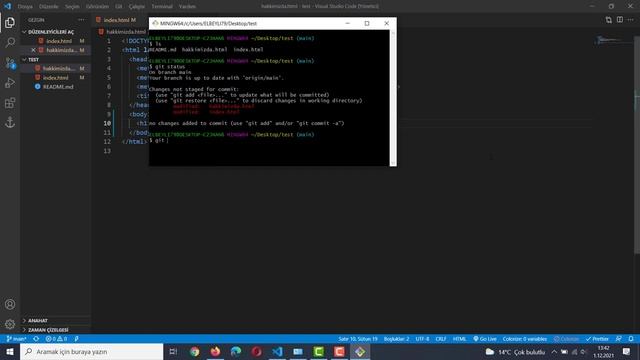Click the Git Bash command prompt line
The height and width of the screenshot is (360, 640).
159,140
